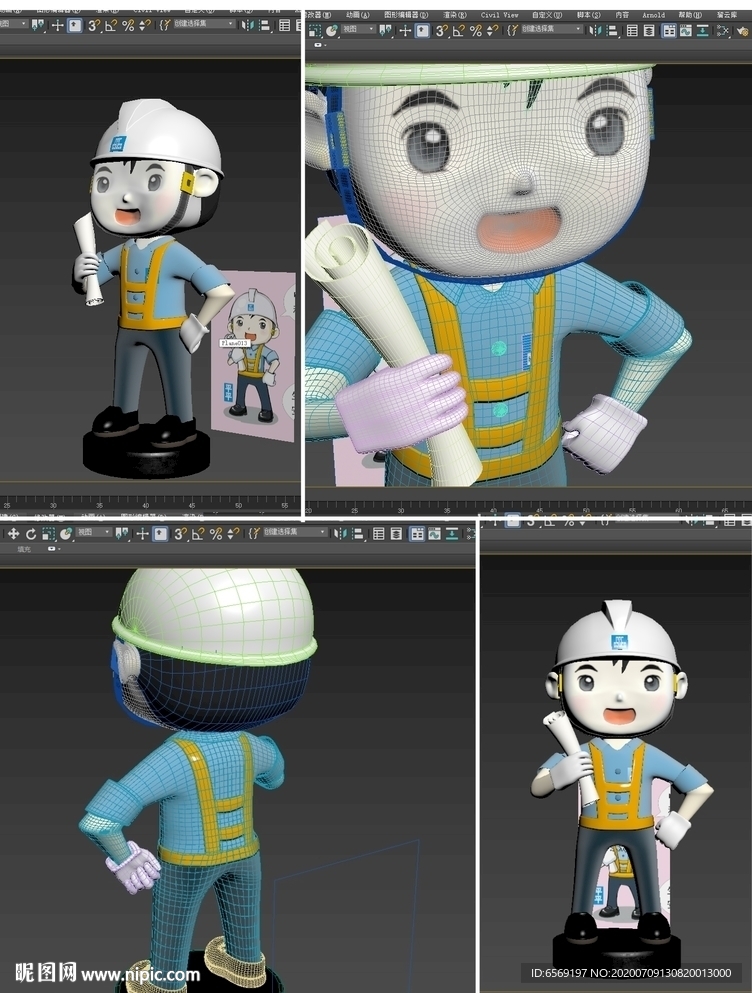Image resolution: width=752 pixels, height=993 pixels.
Task: Toggle percent snap in the top-right panel
Action: 476,30
